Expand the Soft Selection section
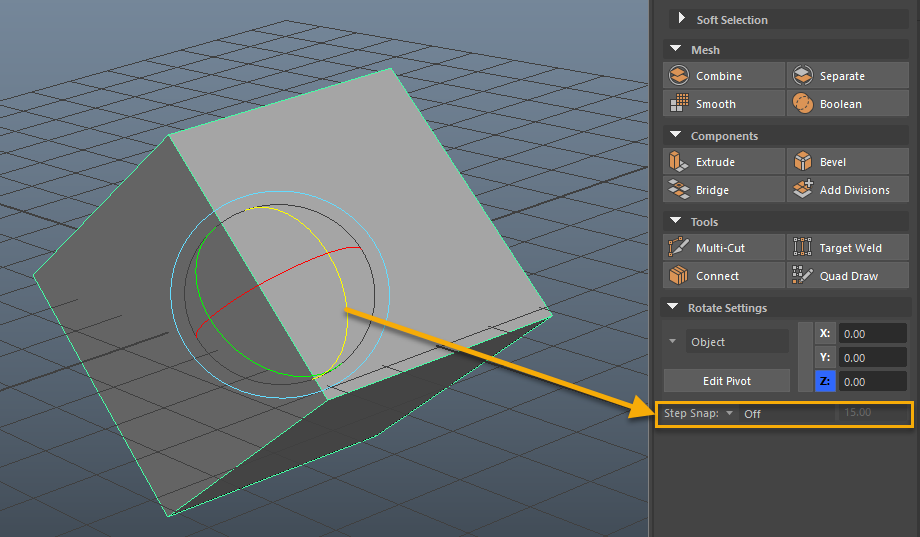 pos(681,18)
